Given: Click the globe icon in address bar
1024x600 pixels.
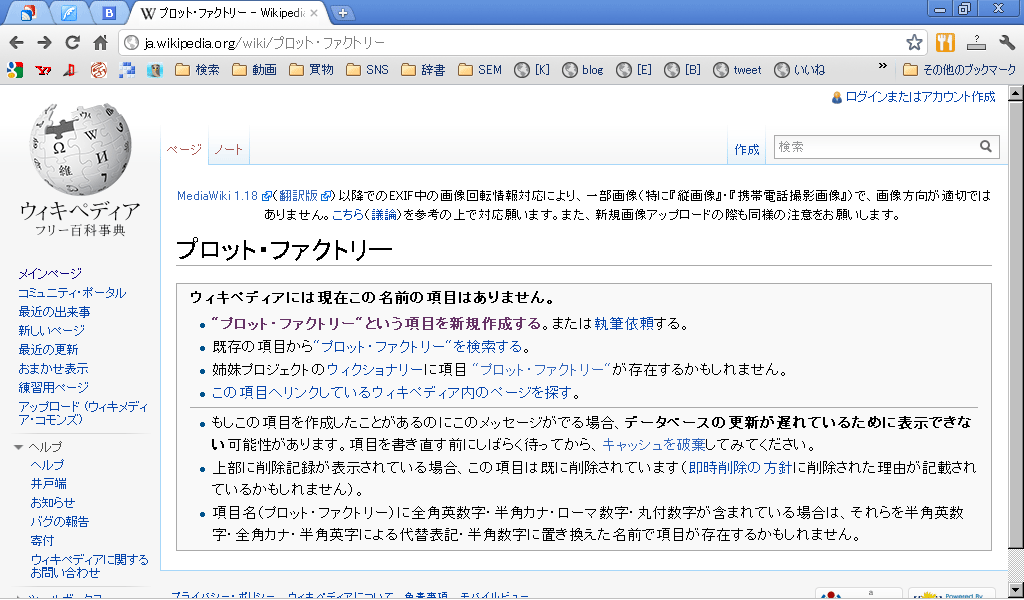Looking at the screenshot, I should (132, 43).
